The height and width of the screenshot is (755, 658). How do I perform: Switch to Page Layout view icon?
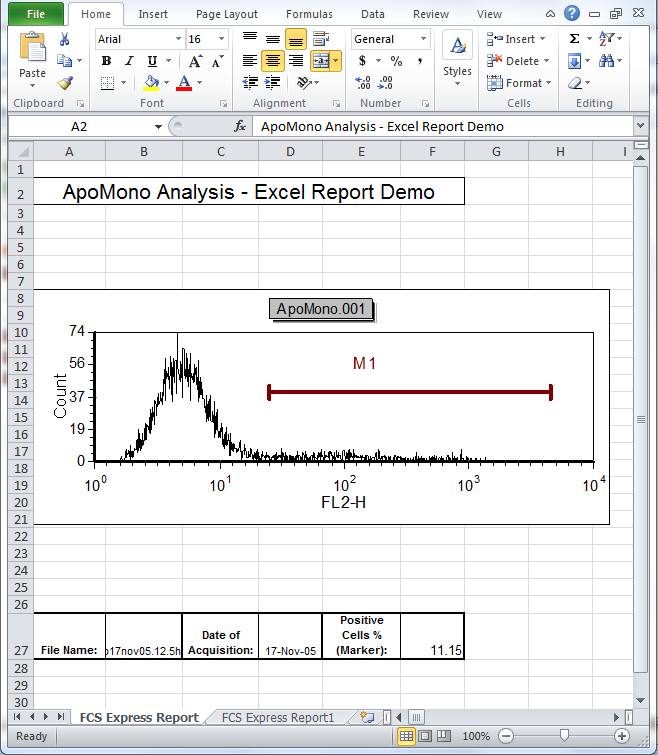(425, 736)
